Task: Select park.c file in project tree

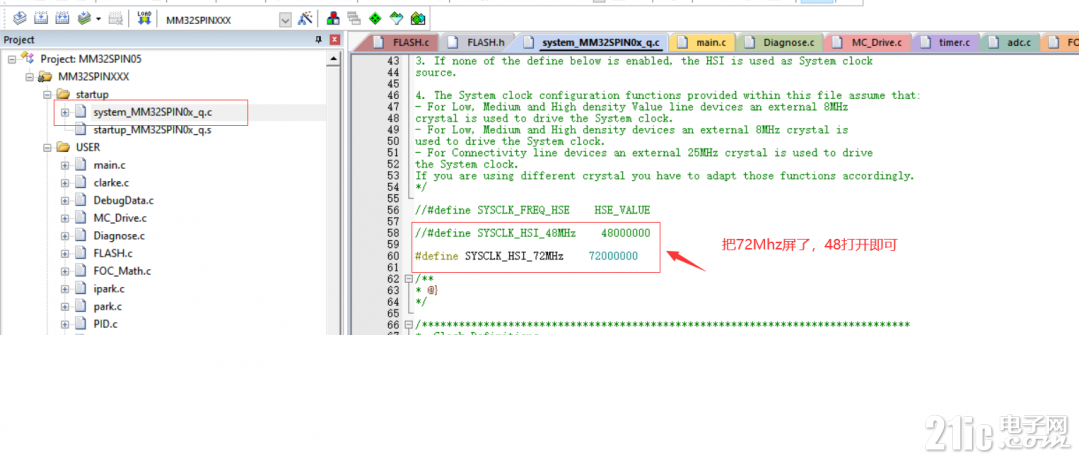Action: coord(107,307)
